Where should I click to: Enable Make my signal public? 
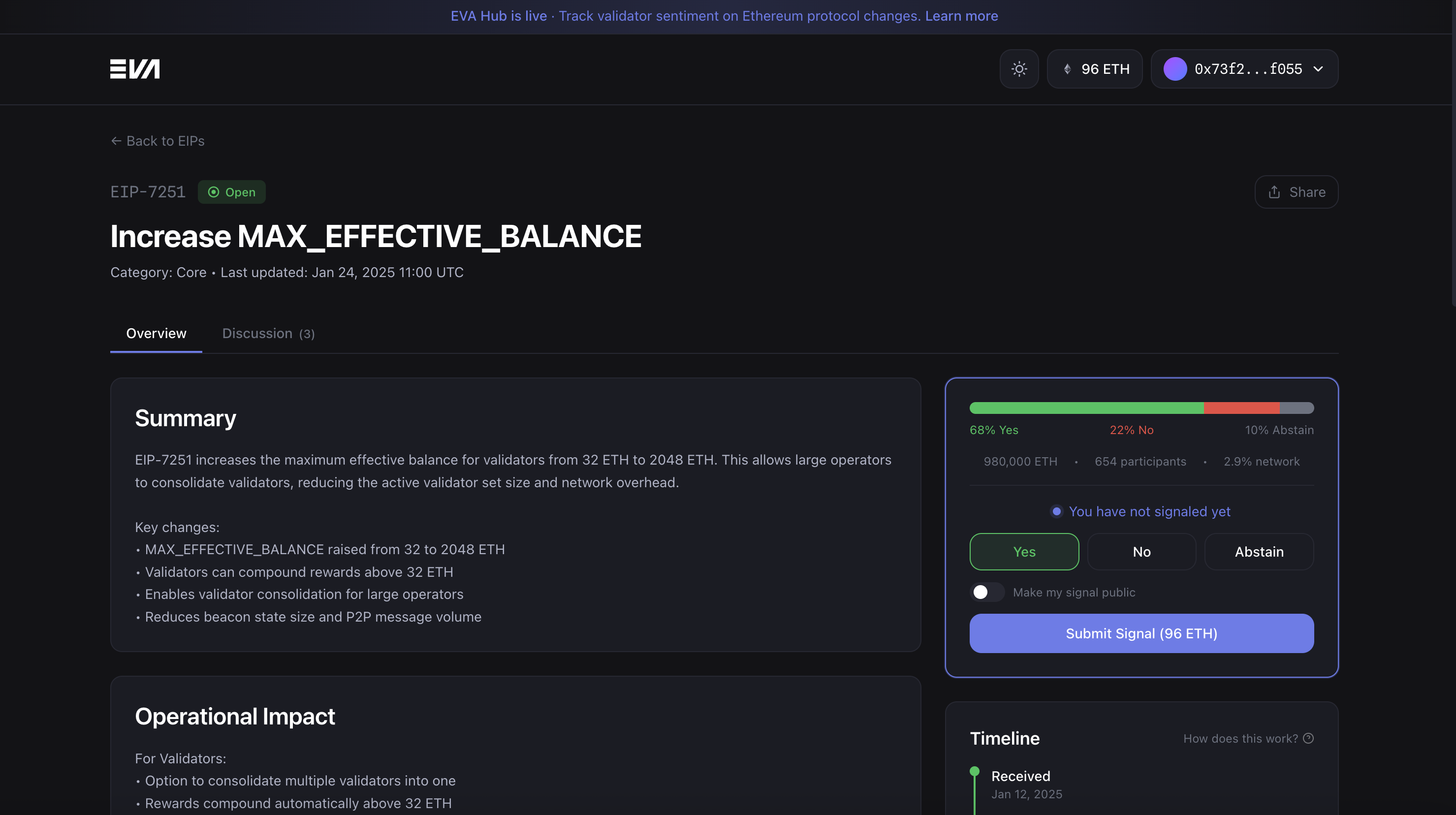tap(986, 592)
